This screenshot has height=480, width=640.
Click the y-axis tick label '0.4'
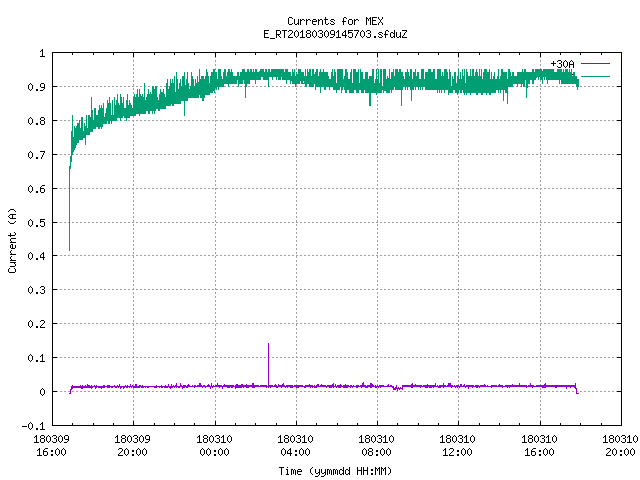click(36, 256)
